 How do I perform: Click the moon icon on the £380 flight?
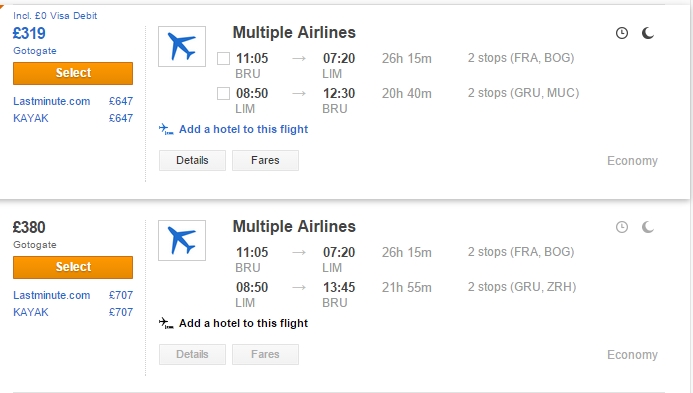pyautogui.click(x=647, y=227)
